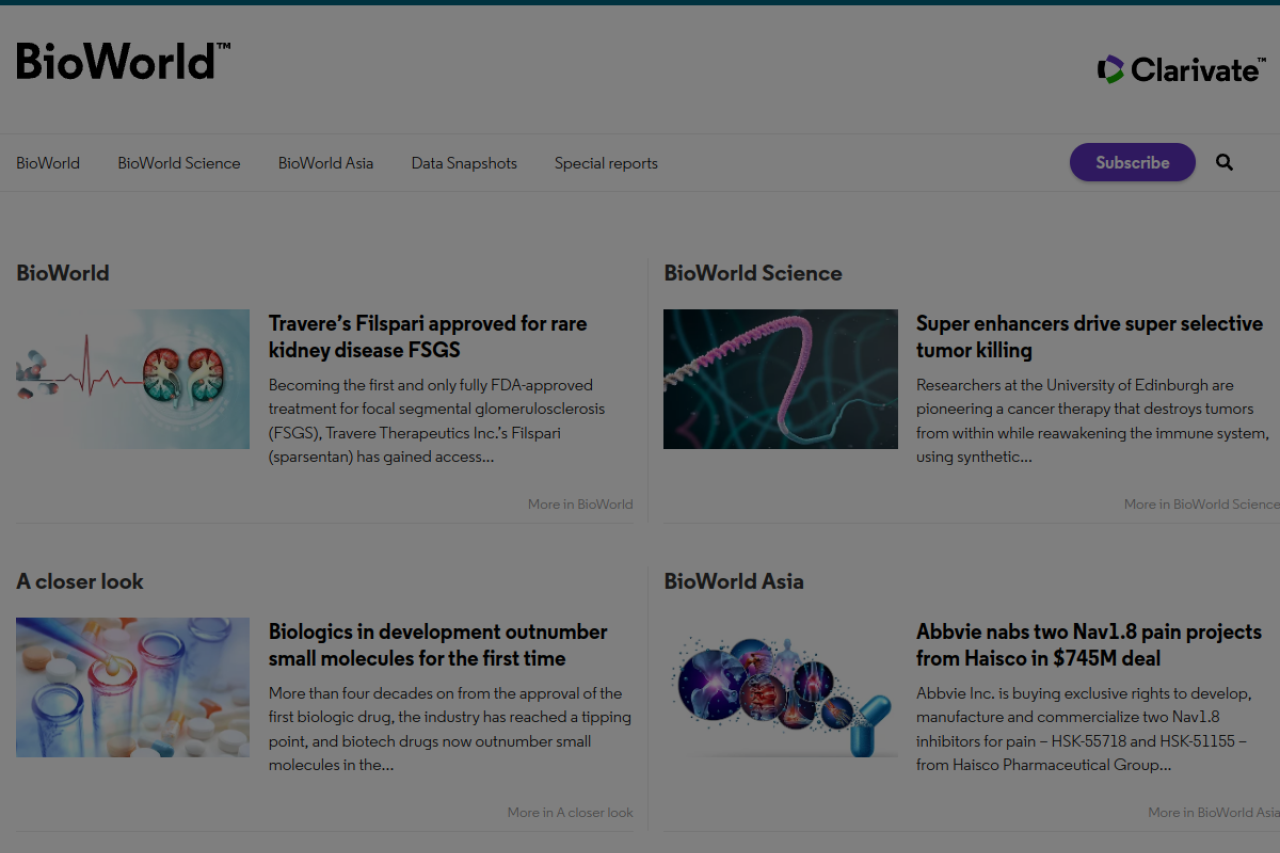Open the A closer look section heading

(80, 581)
